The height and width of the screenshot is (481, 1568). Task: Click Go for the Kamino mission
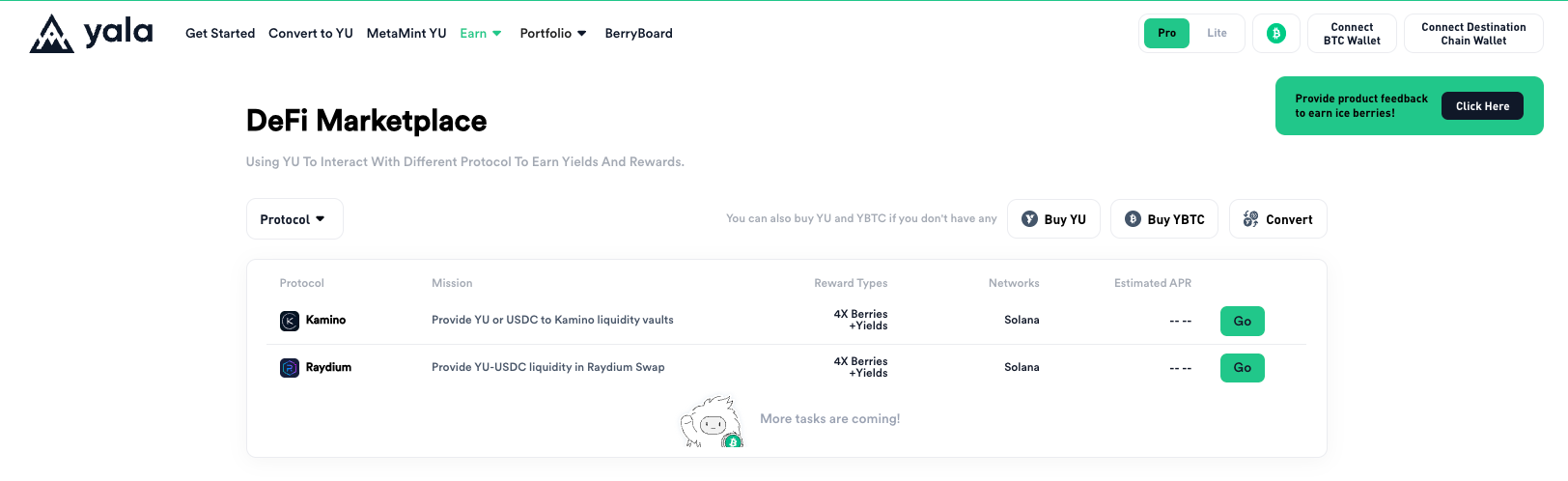pos(1243,321)
